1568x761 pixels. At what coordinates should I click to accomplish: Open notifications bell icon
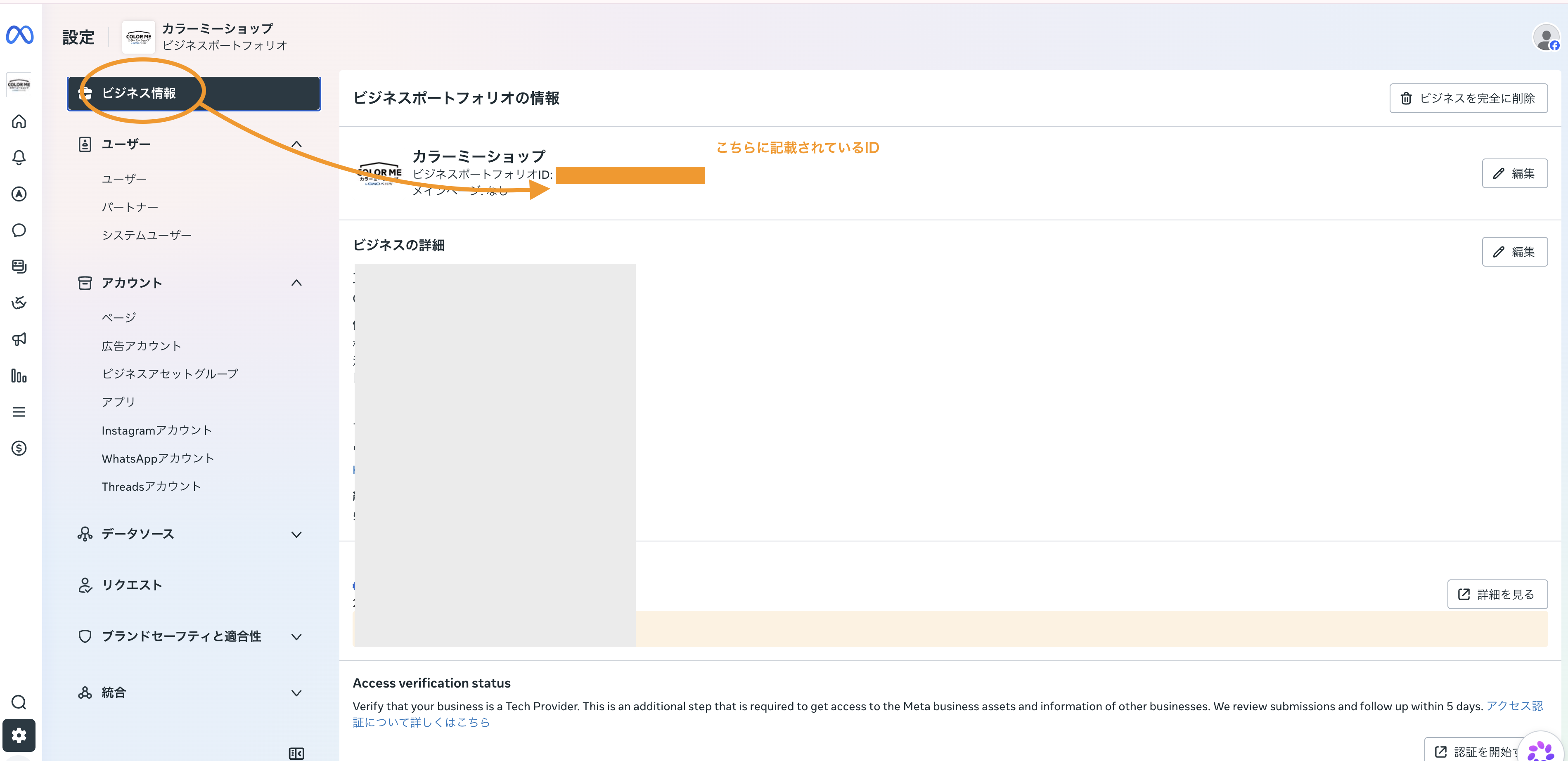(x=19, y=158)
